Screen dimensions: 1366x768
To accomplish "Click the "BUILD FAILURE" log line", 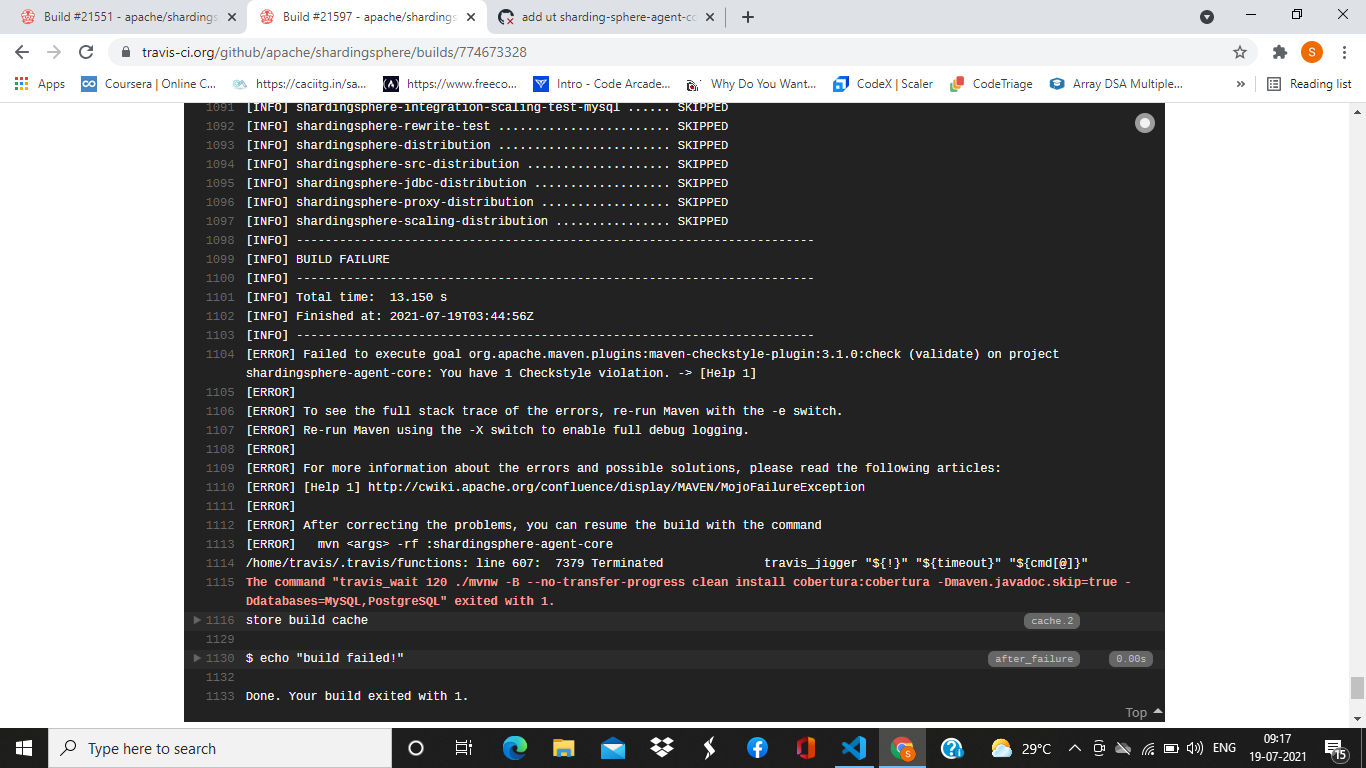I will pyautogui.click(x=343, y=259).
